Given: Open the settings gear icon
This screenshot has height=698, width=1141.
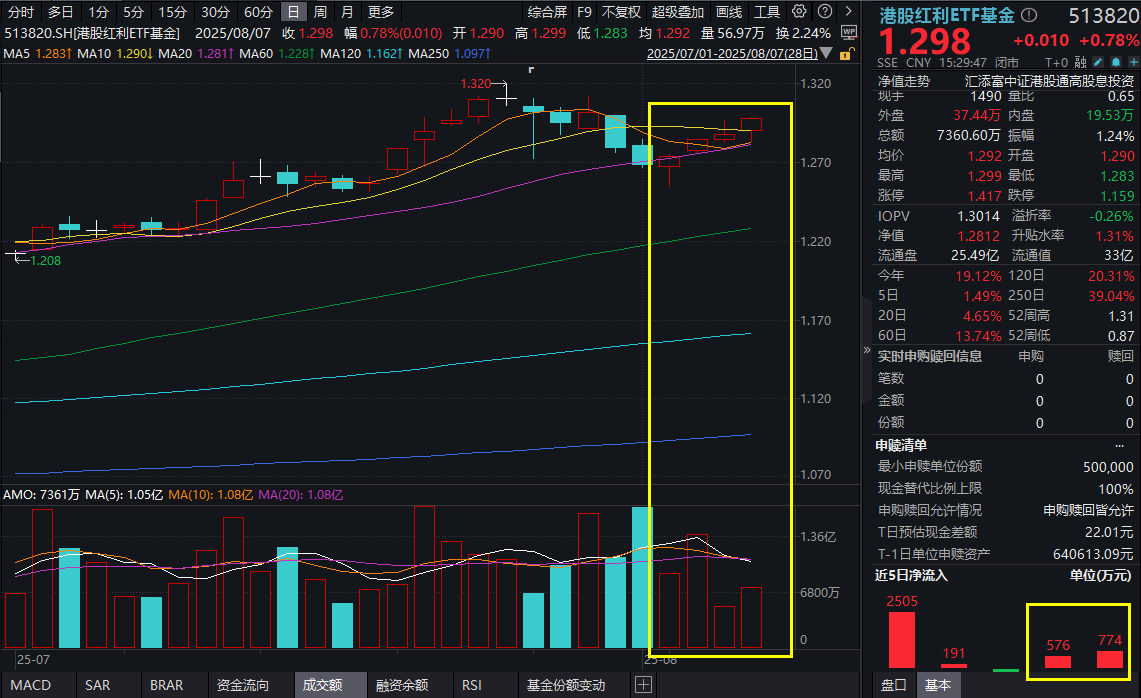Looking at the screenshot, I should [799, 12].
